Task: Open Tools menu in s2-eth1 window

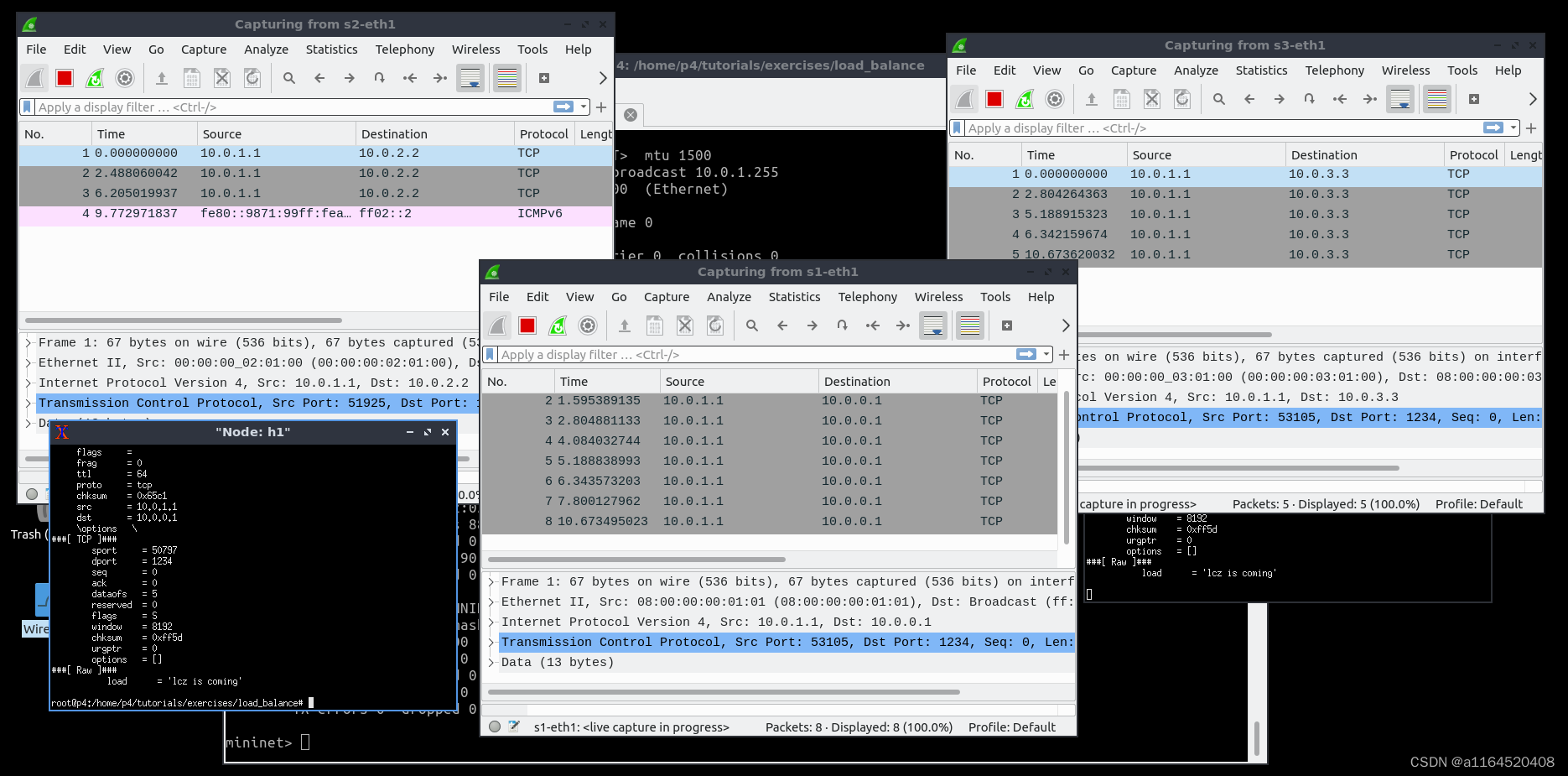Action: click(532, 49)
